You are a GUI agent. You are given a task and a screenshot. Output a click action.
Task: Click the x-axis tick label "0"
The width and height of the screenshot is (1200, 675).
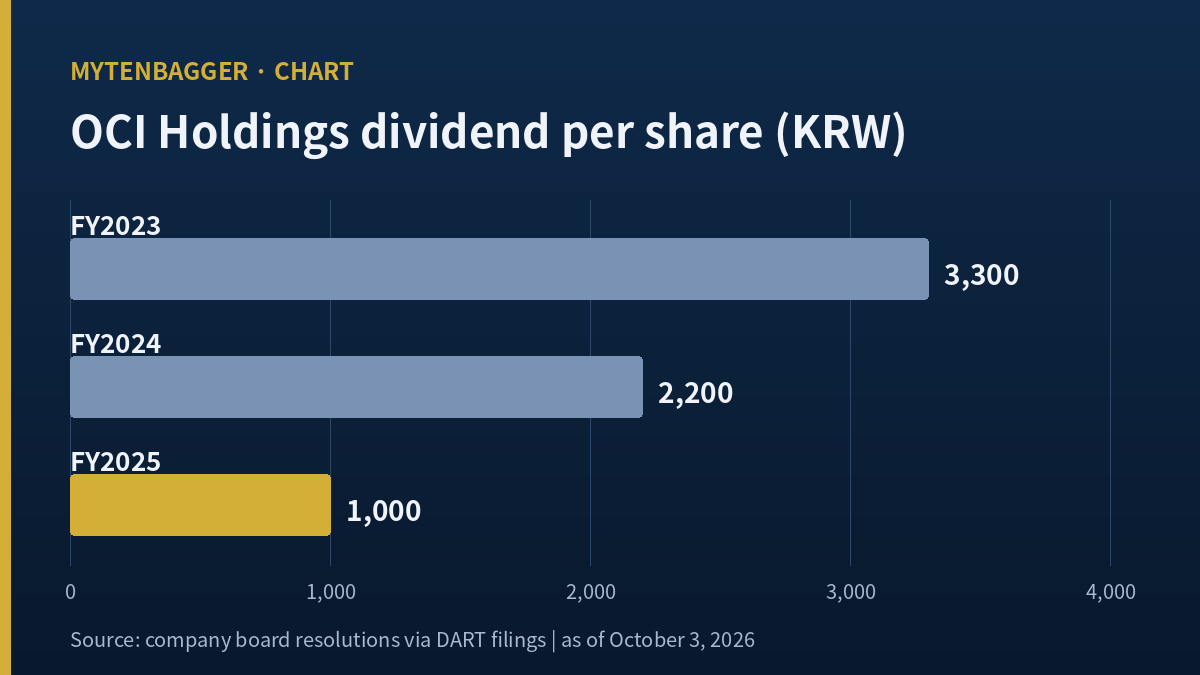click(70, 592)
